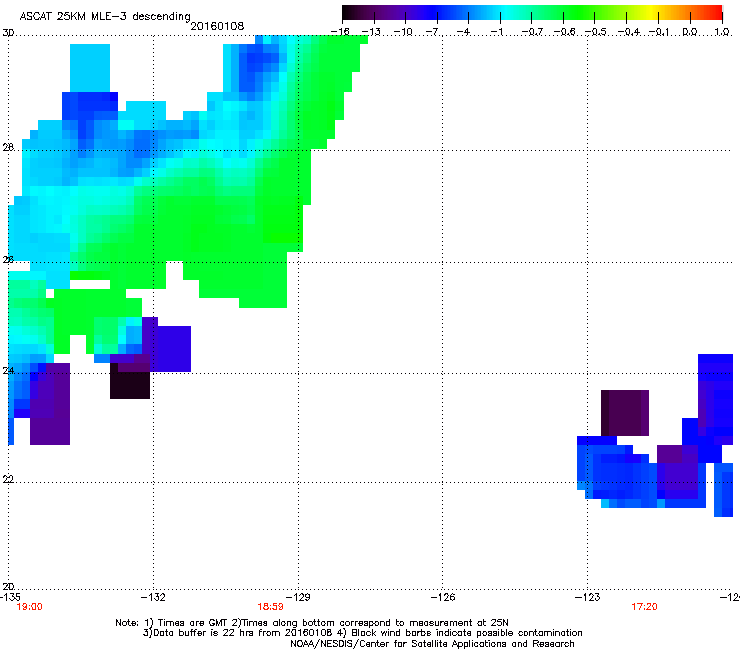Click the "-0.6" color scale label
The width and height of the screenshot is (740, 650).
pyautogui.click(x=564, y=32)
